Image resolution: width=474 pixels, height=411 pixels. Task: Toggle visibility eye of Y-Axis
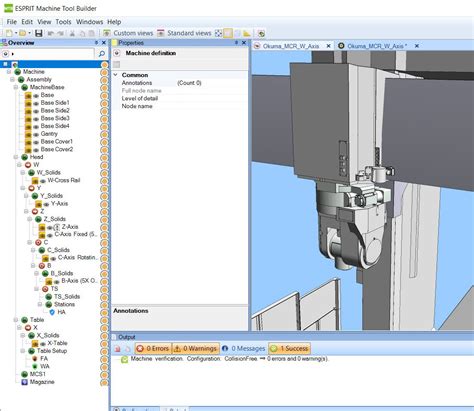point(46,204)
